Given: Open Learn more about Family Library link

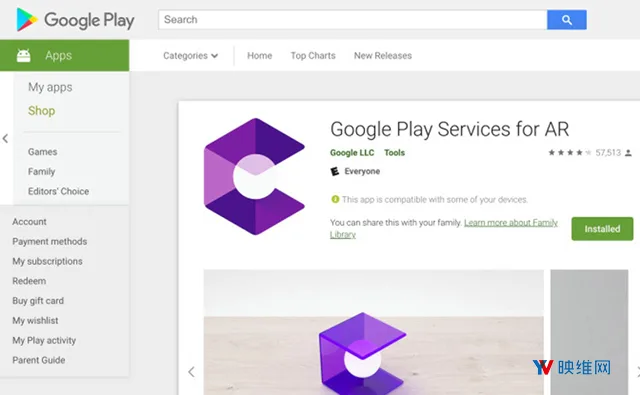Looking at the screenshot, I should tap(511, 222).
